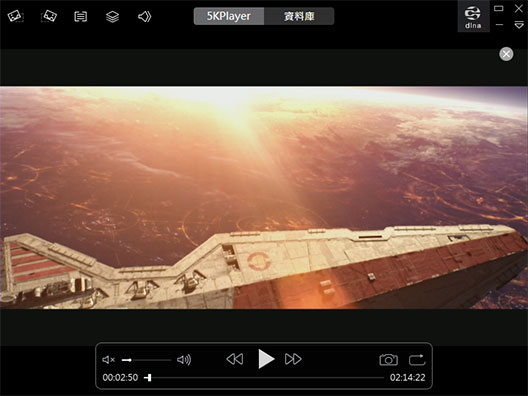Screen dimensions: 528x396
Task: Switch to the 資料庫 library tab
Action: pyautogui.click(x=299, y=16)
